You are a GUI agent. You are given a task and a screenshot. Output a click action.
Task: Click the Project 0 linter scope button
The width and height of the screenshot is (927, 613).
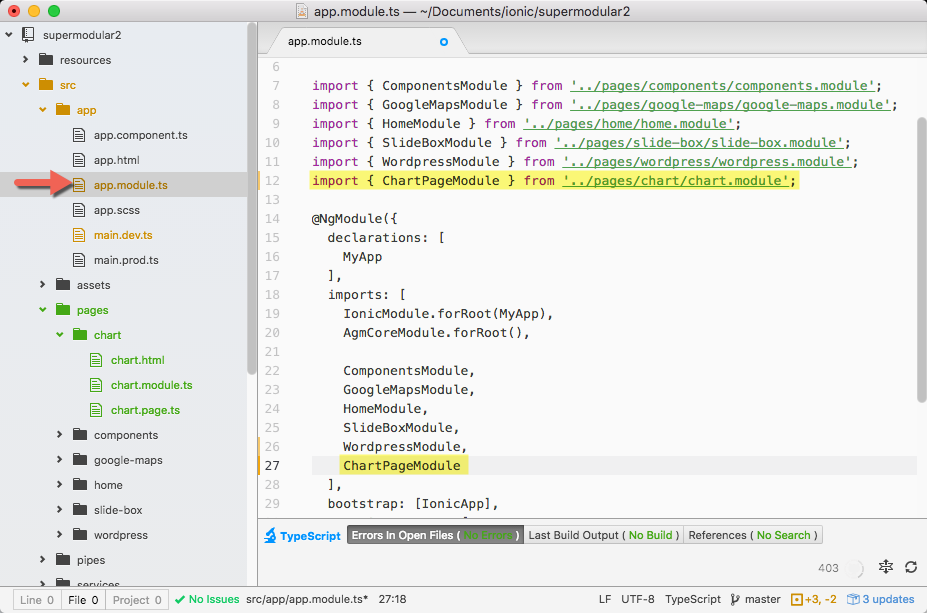[137, 600]
